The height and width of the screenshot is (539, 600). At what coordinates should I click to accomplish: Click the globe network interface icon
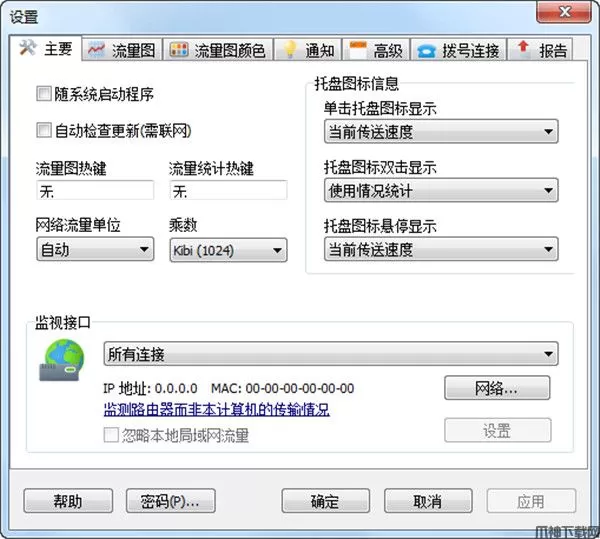coord(62,360)
